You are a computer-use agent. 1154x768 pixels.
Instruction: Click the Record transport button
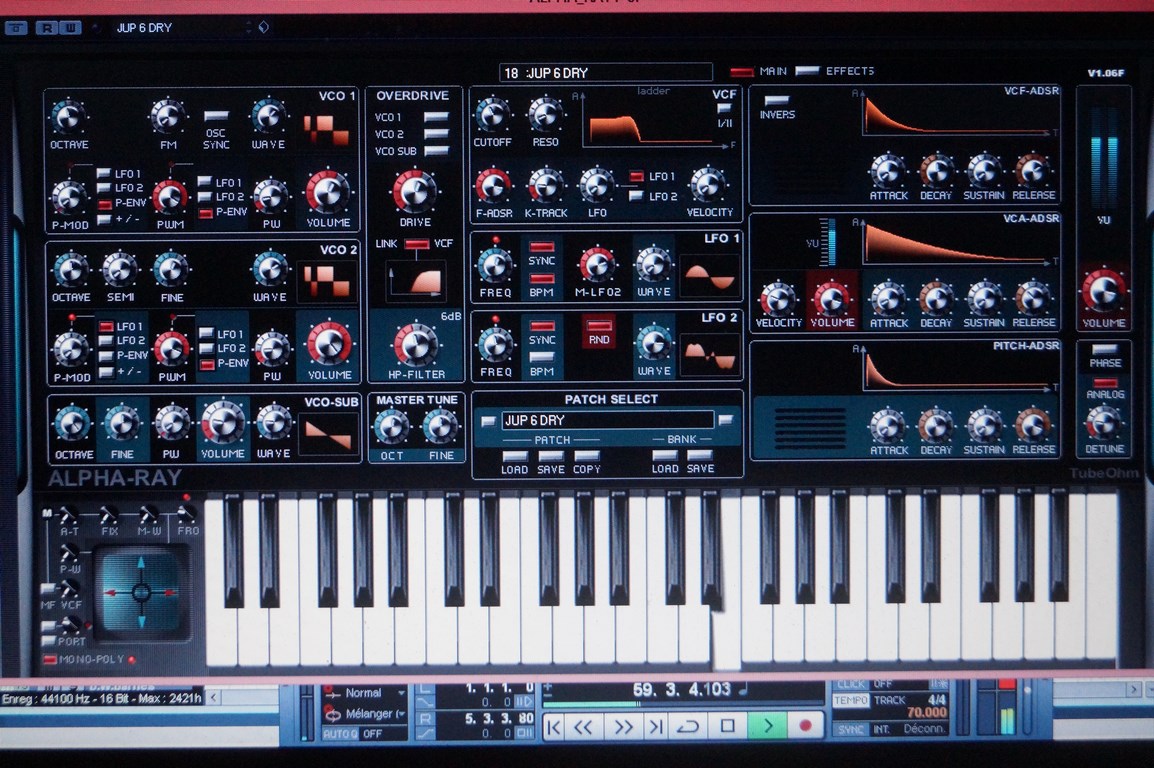(x=805, y=726)
